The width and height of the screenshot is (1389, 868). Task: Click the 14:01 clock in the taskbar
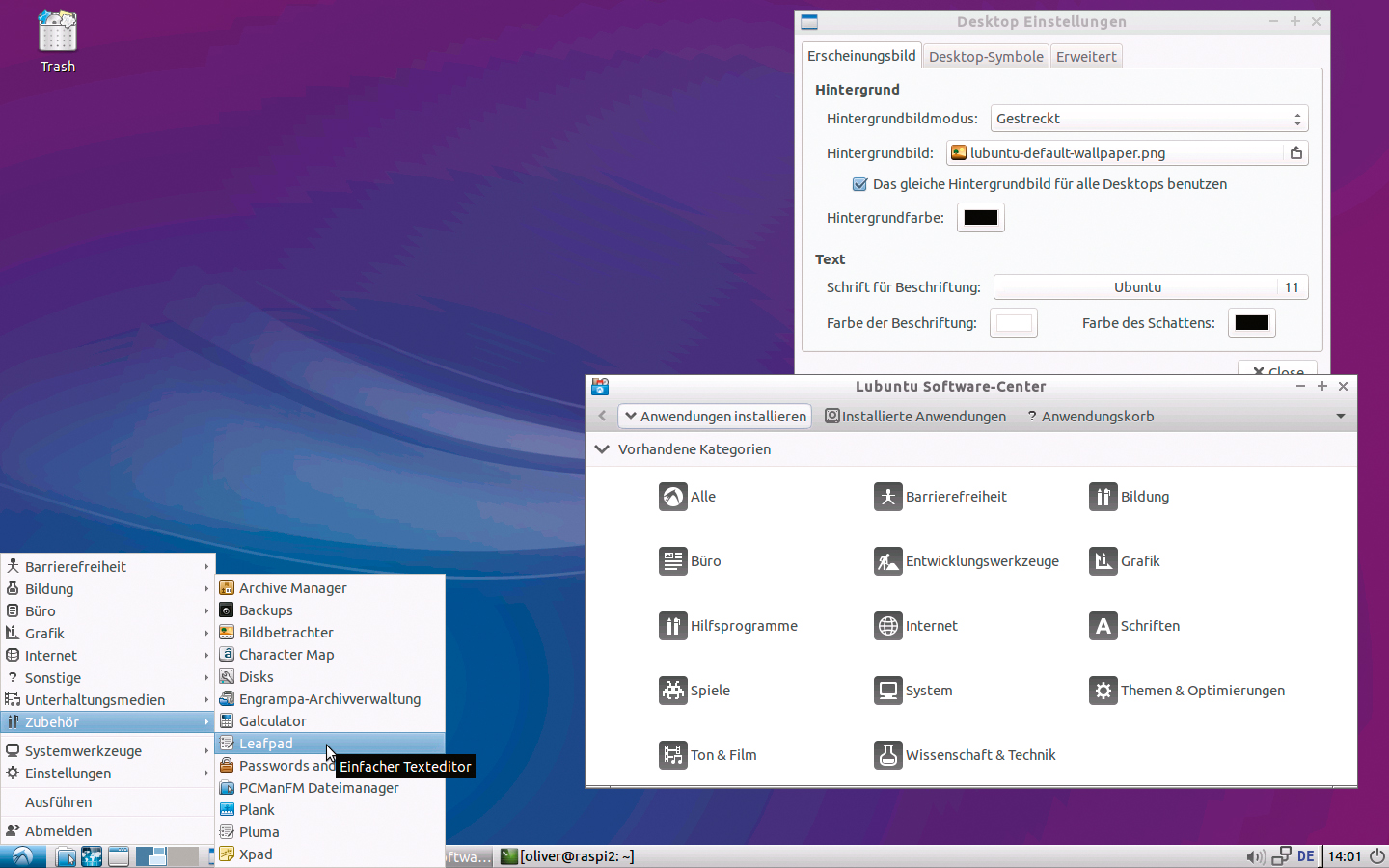click(1345, 856)
